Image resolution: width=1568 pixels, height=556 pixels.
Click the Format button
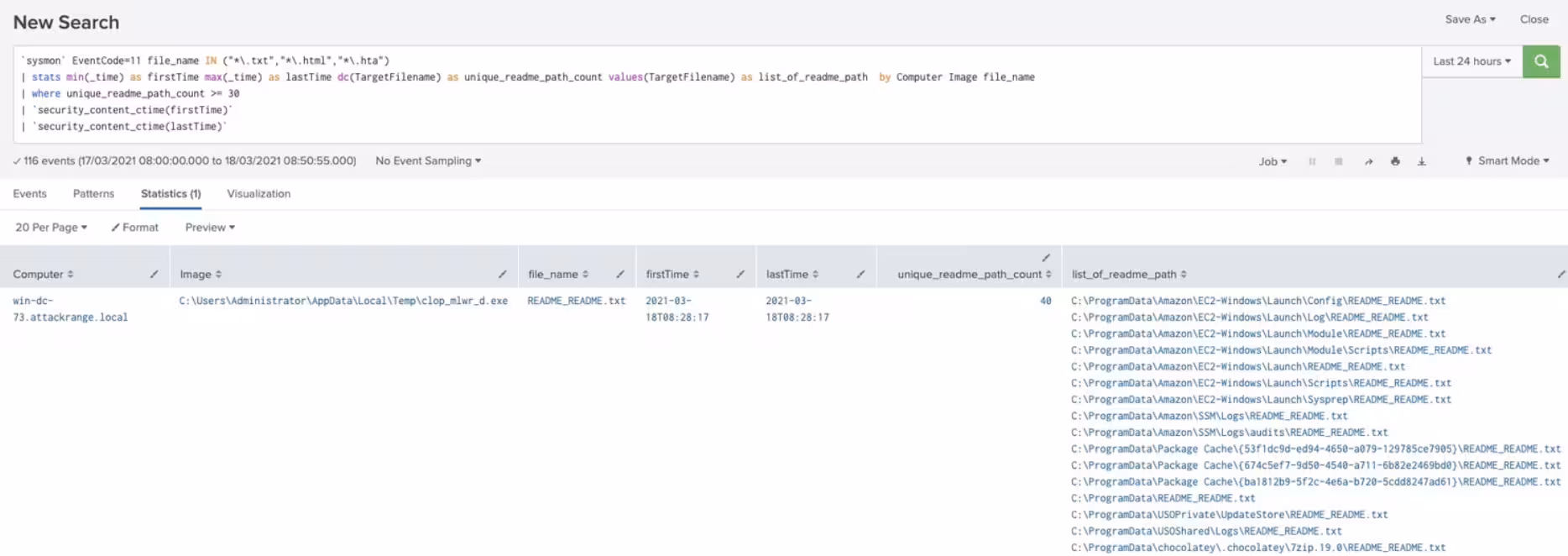tap(135, 228)
